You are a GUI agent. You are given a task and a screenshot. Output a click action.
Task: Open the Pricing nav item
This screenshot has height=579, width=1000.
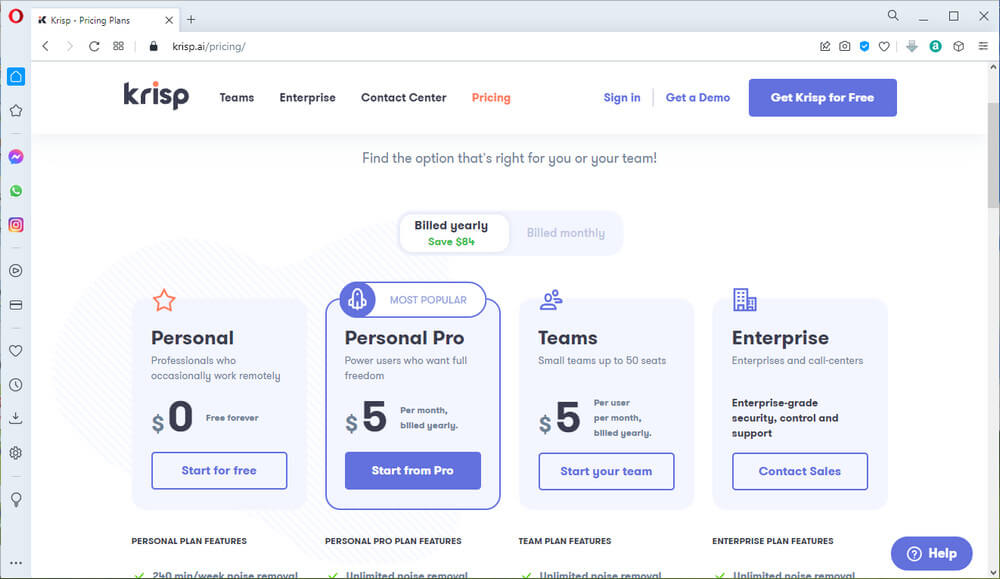click(x=491, y=98)
